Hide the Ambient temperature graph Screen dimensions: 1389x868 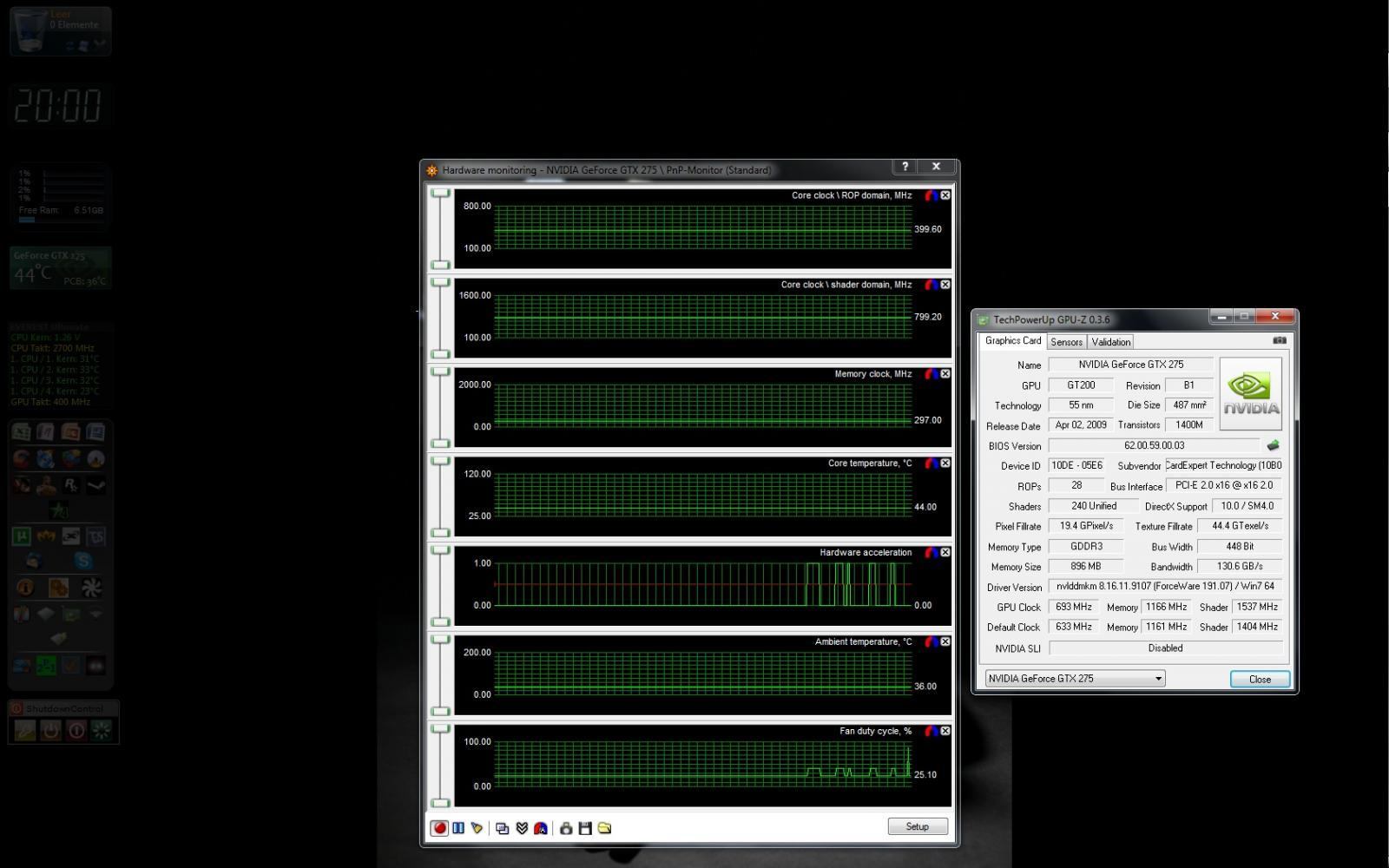pyautogui.click(x=945, y=642)
